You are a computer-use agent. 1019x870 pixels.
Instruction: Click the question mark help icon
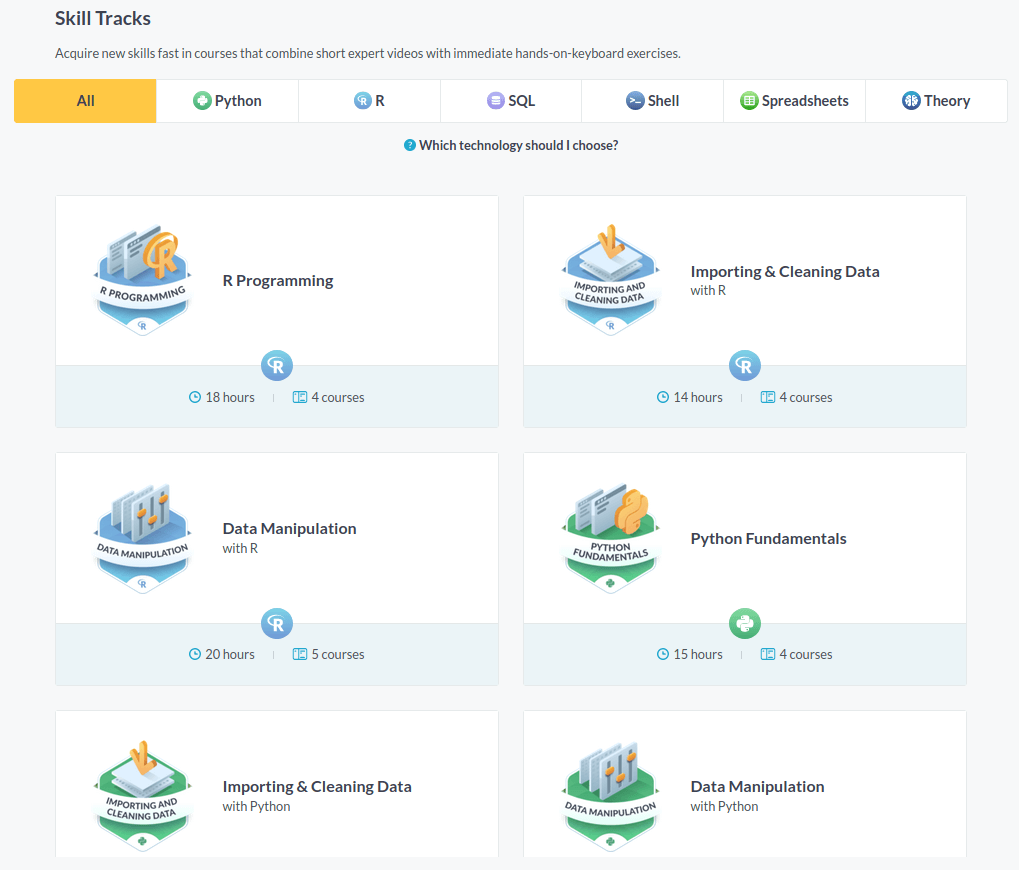click(x=409, y=145)
